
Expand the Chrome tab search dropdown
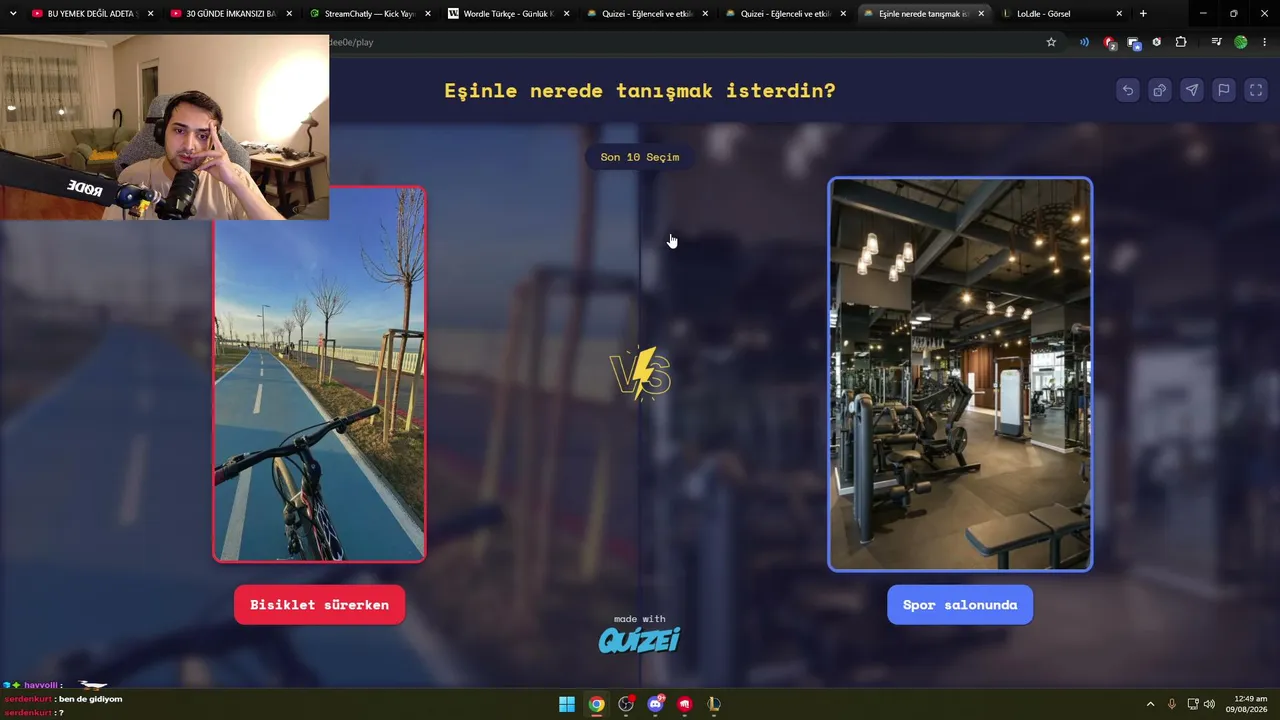click(x=13, y=14)
